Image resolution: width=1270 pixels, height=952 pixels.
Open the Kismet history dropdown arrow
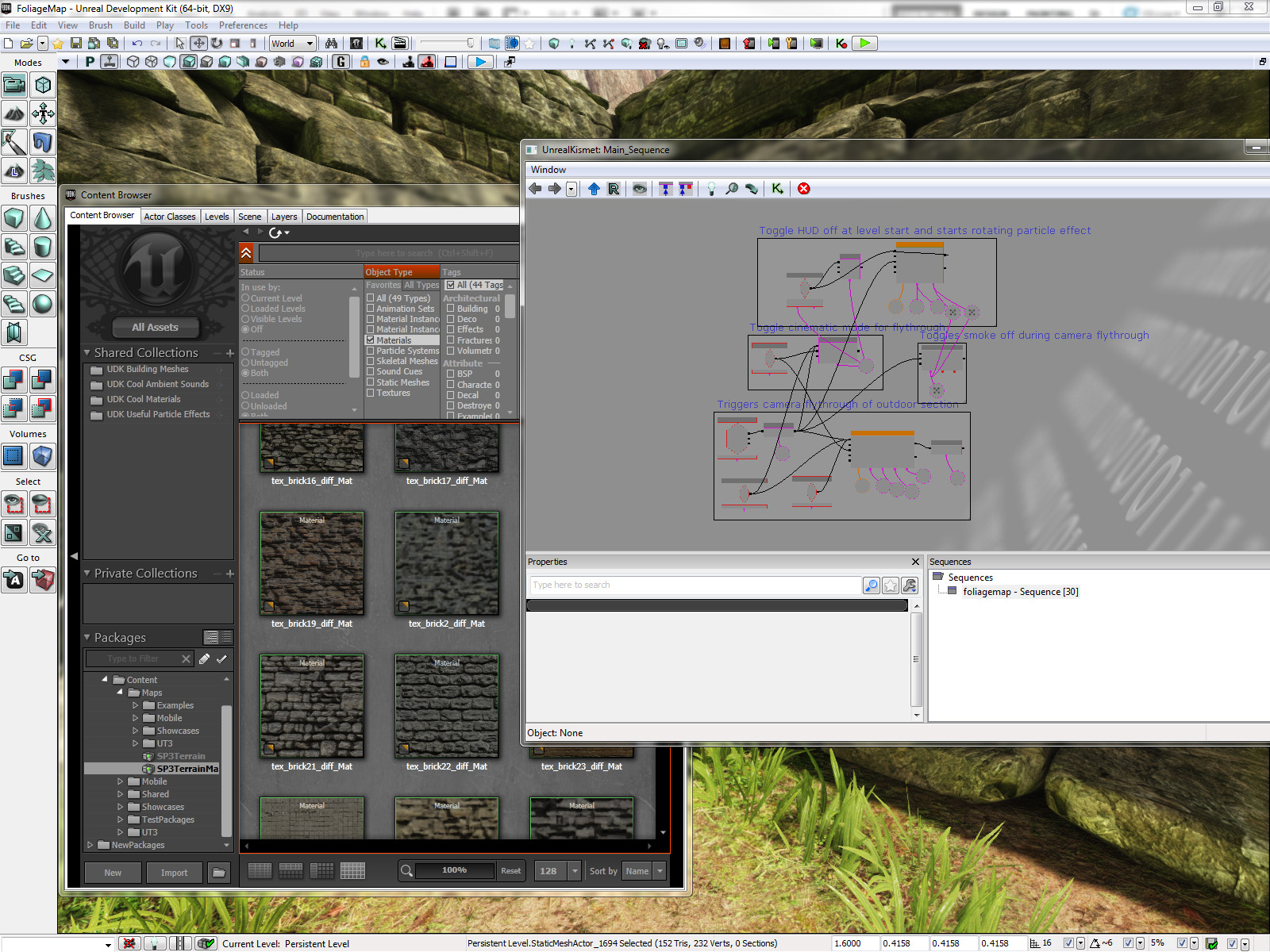coord(571,189)
